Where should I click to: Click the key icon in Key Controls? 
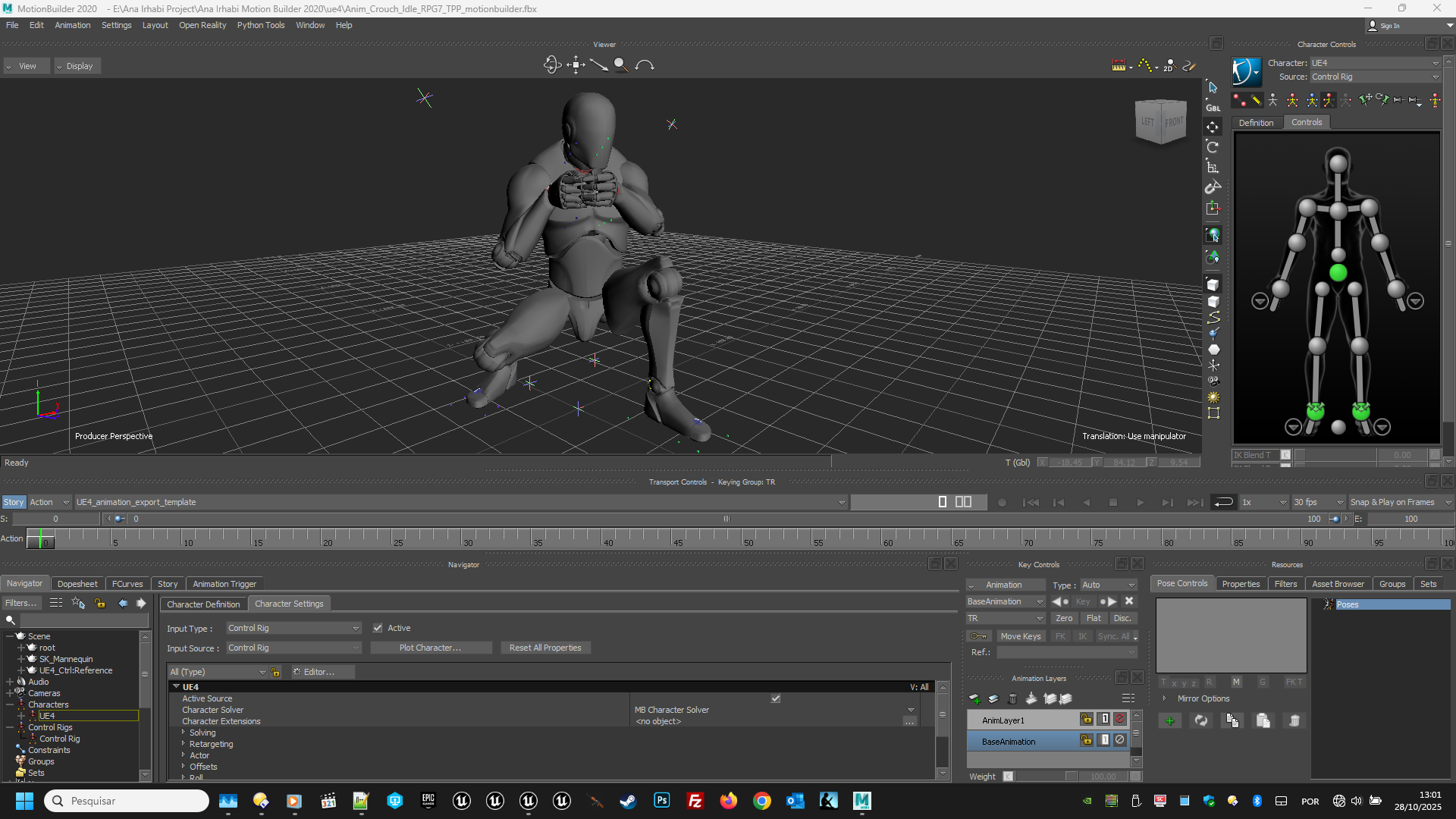pyautogui.click(x=979, y=636)
